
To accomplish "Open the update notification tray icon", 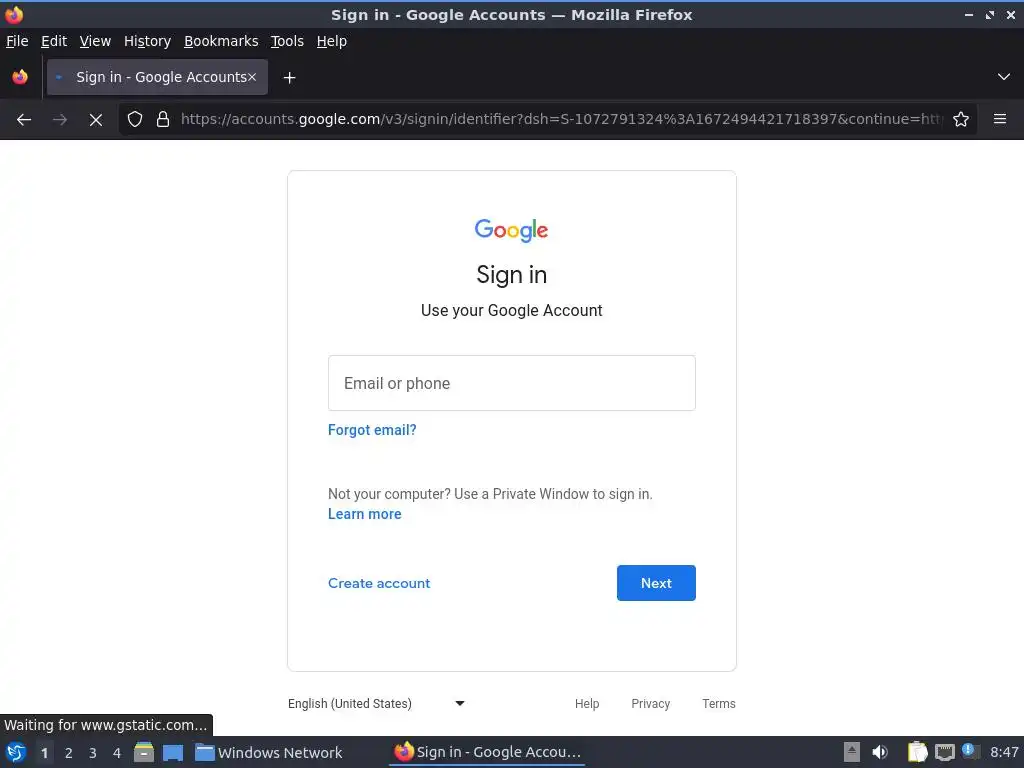I will (969, 751).
